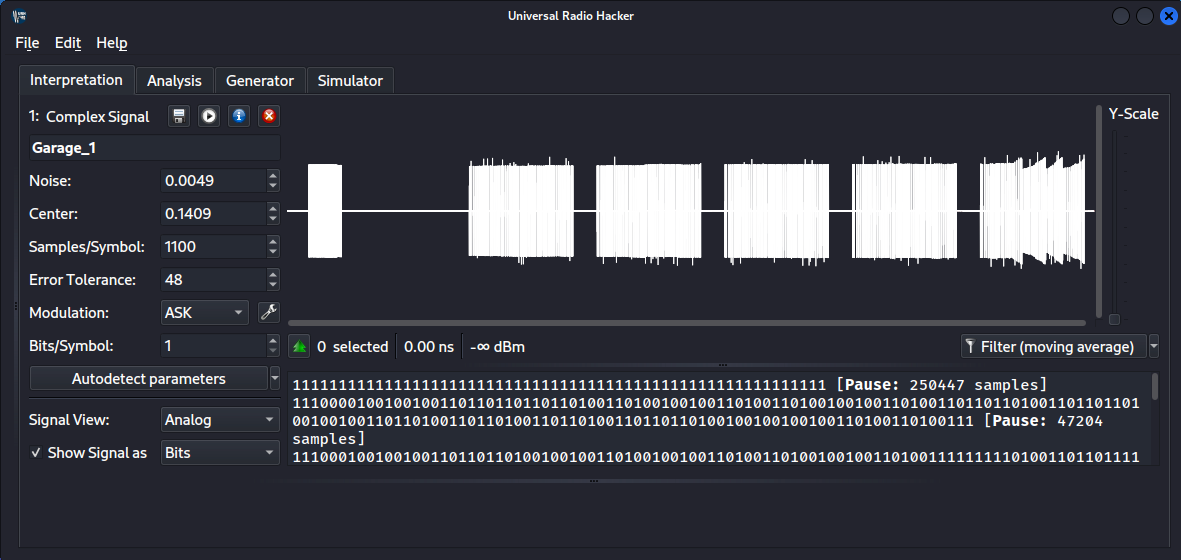
Task: Click the Autodetect parameters button
Action: point(148,379)
